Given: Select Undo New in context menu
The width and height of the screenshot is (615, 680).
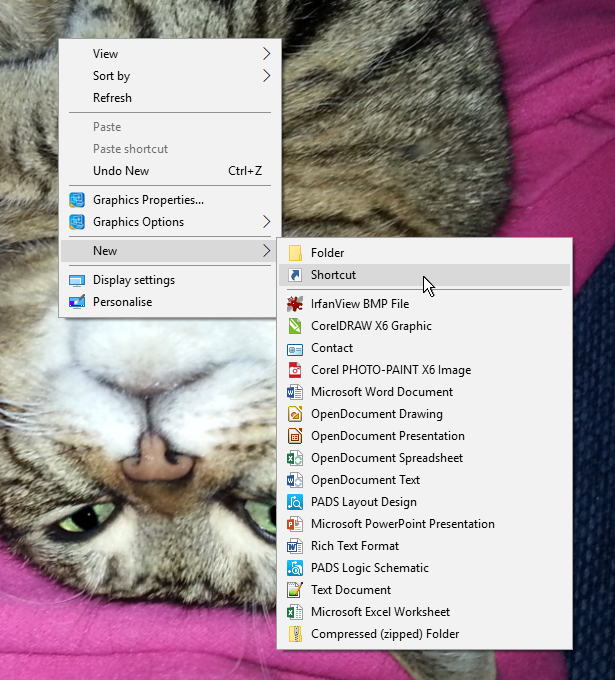Looking at the screenshot, I should 170,171.
